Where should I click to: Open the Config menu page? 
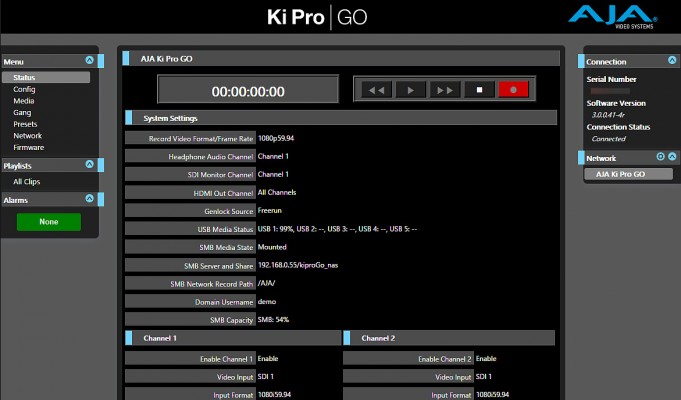point(24,89)
